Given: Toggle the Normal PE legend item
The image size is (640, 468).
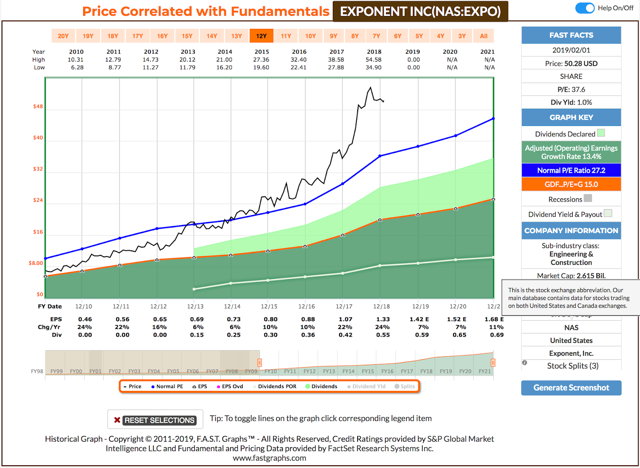Looking at the screenshot, I should (166, 386).
